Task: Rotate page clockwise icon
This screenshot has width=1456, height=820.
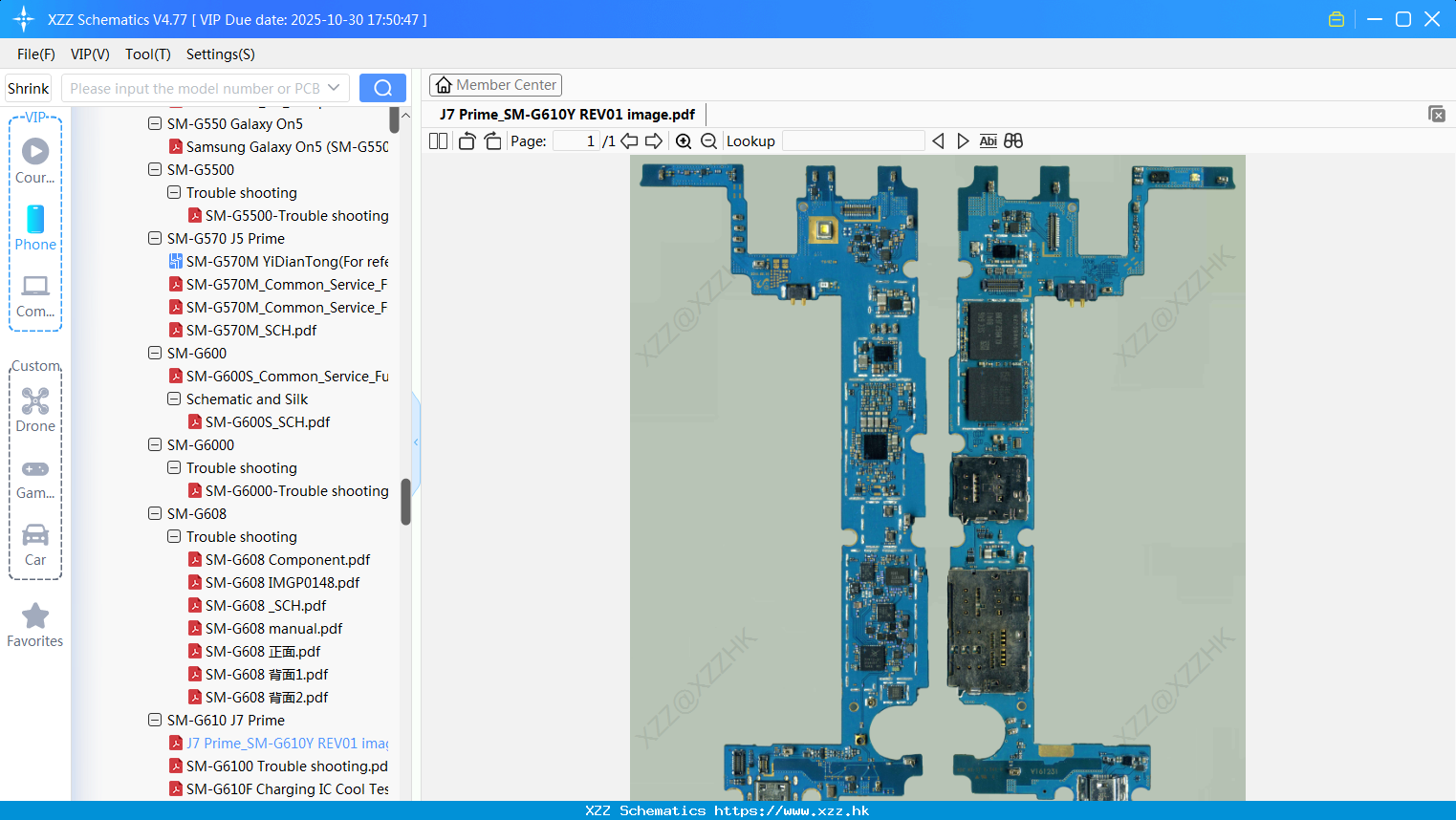Action: tap(492, 140)
